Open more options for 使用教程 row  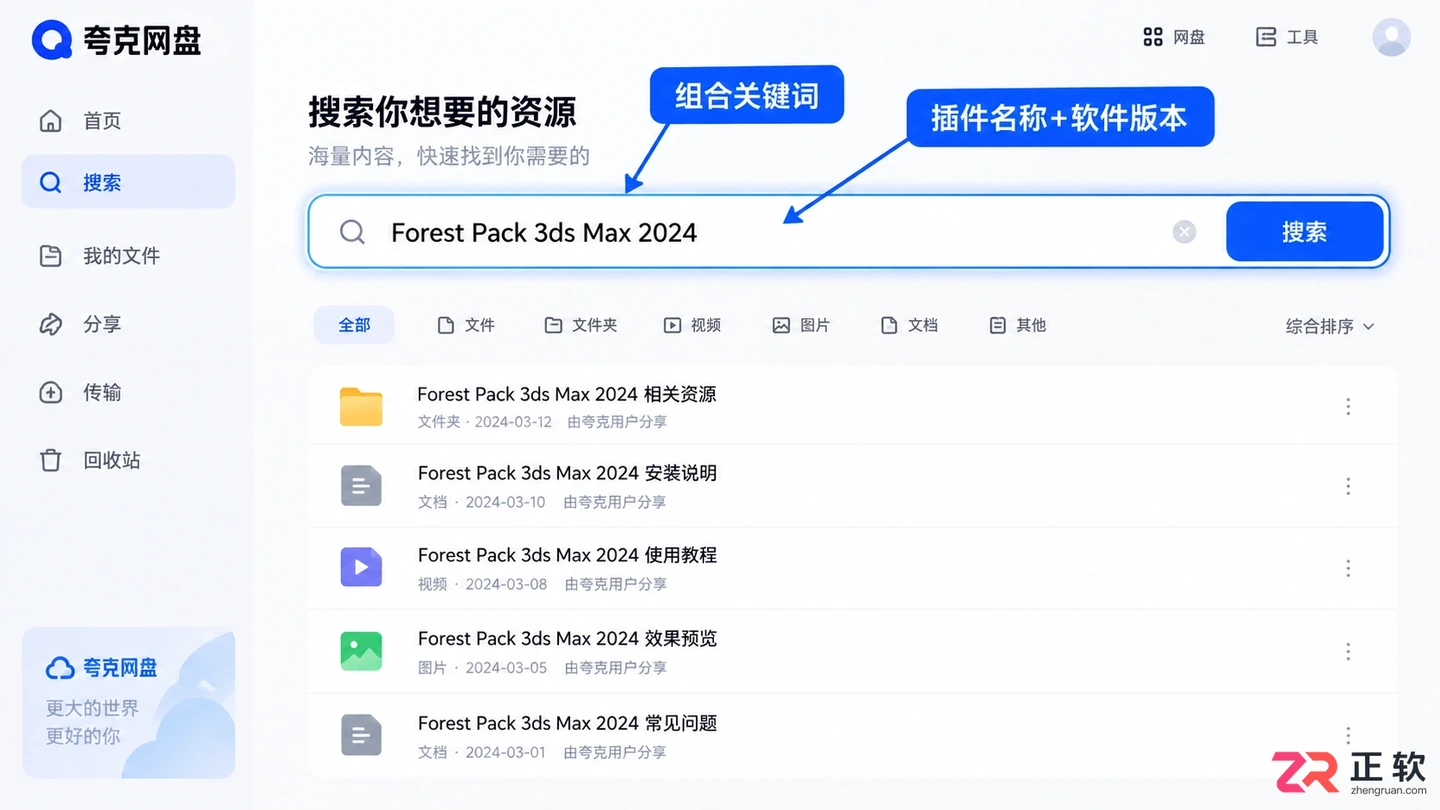(1348, 568)
